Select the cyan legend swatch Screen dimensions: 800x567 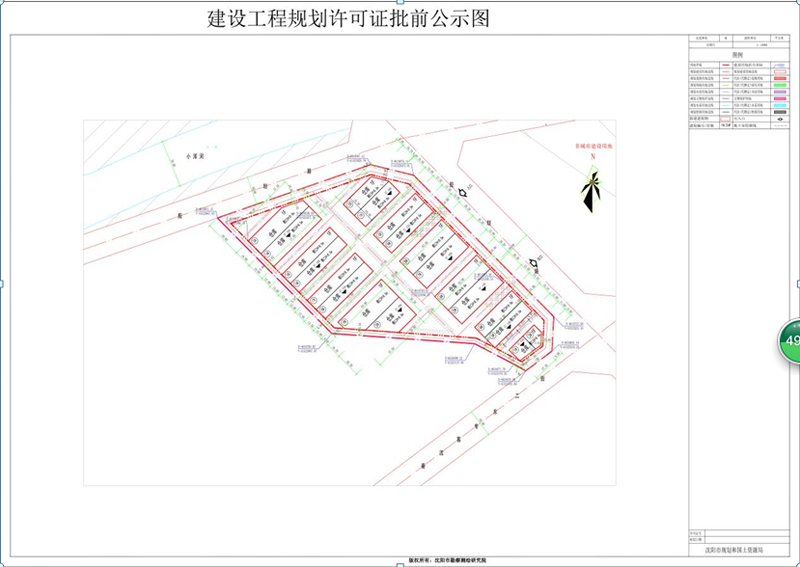click(x=780, y=105)
